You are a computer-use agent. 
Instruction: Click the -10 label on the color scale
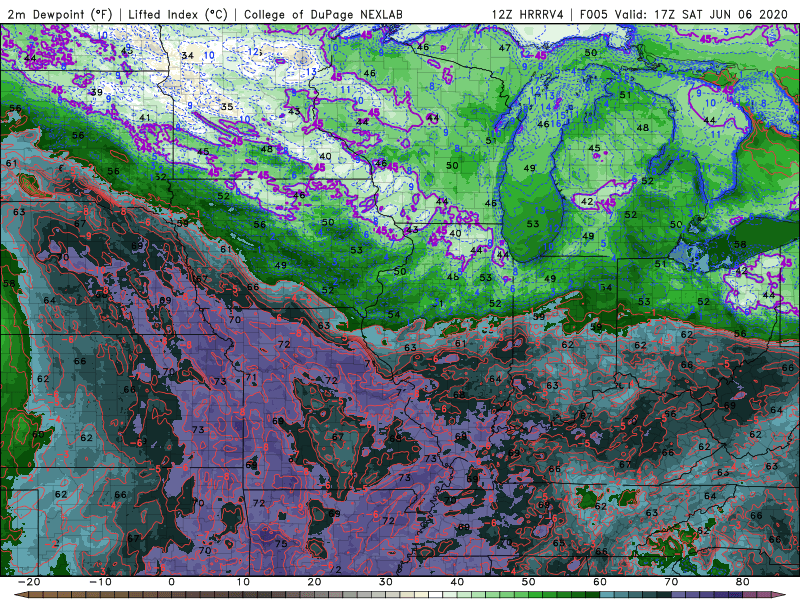tap(101, 582)
